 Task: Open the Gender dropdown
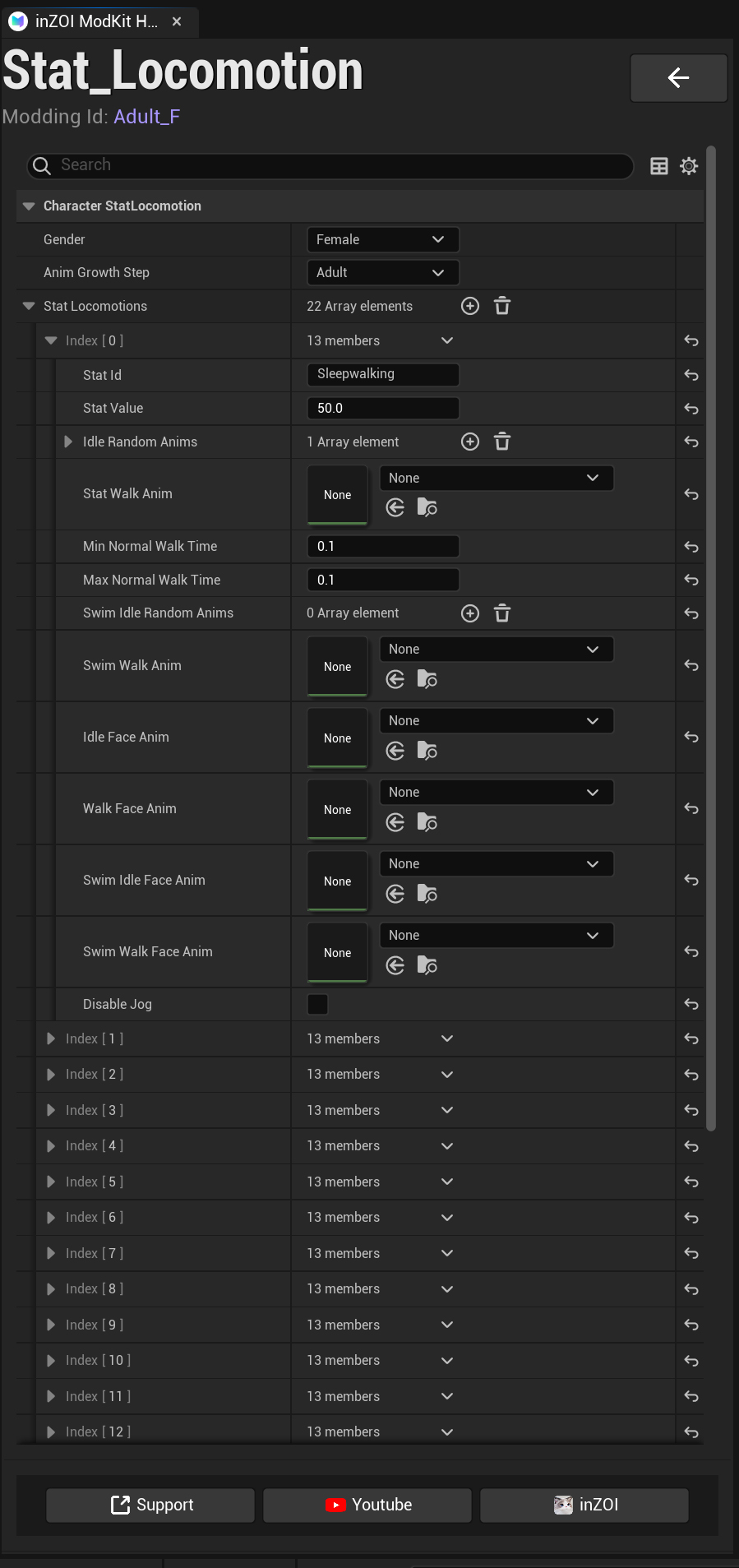(382, 239)
